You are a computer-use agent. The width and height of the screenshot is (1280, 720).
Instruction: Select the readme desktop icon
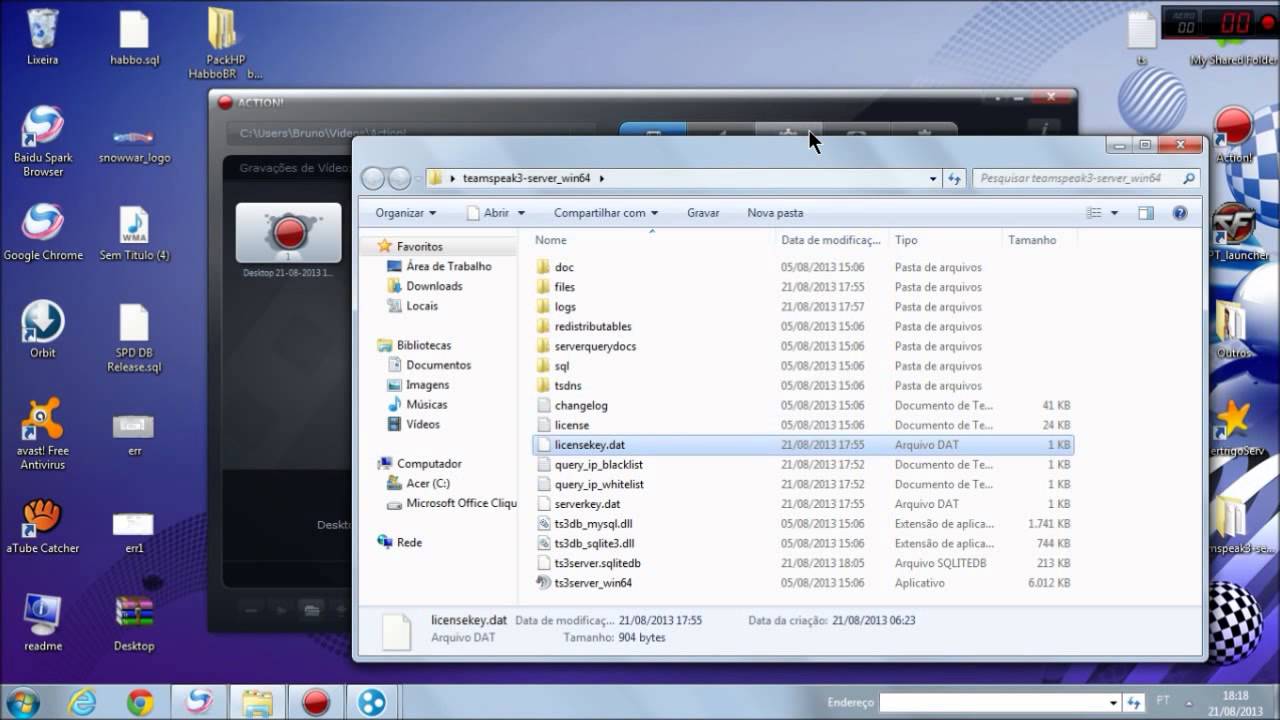pos(43,622)
